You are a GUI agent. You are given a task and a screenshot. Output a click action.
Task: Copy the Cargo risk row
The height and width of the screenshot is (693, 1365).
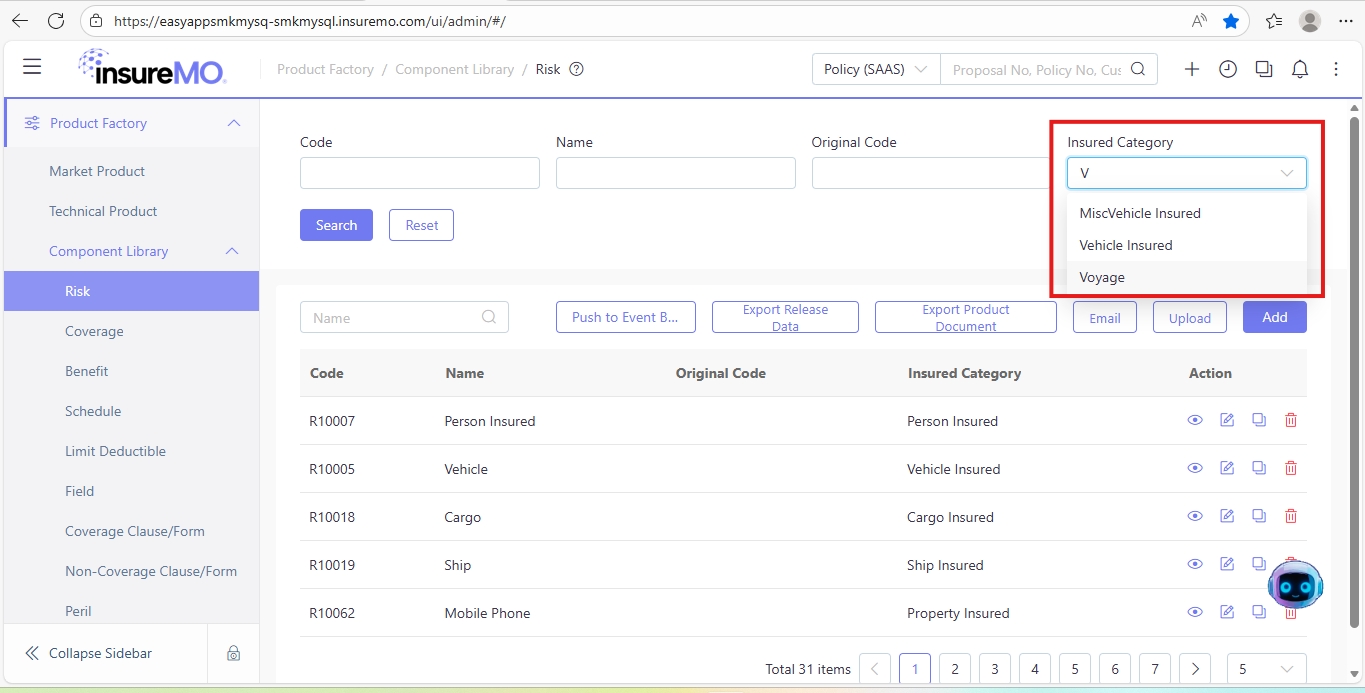pos(1259,516)
